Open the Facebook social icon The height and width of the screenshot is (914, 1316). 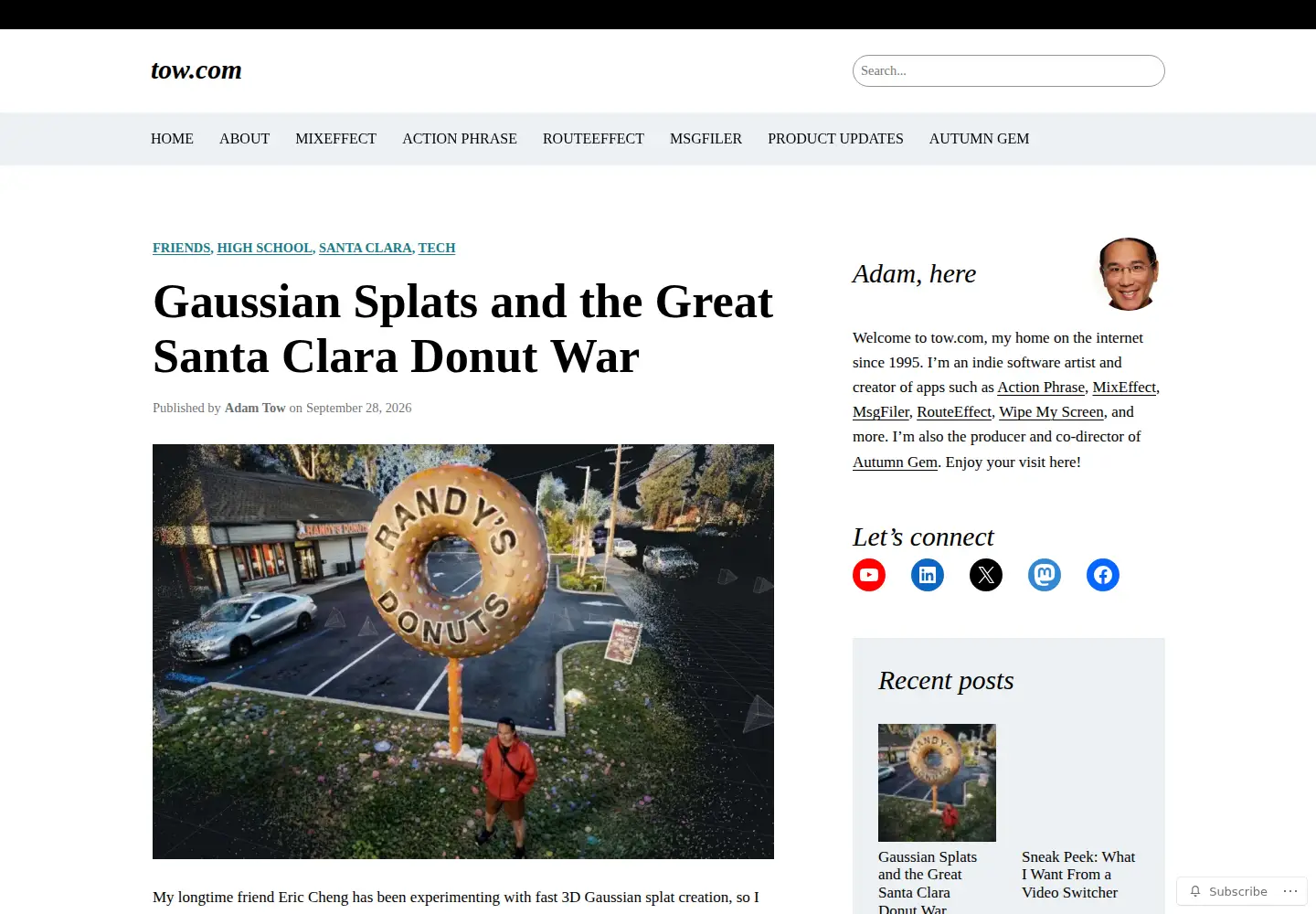tap(1103, 575)
